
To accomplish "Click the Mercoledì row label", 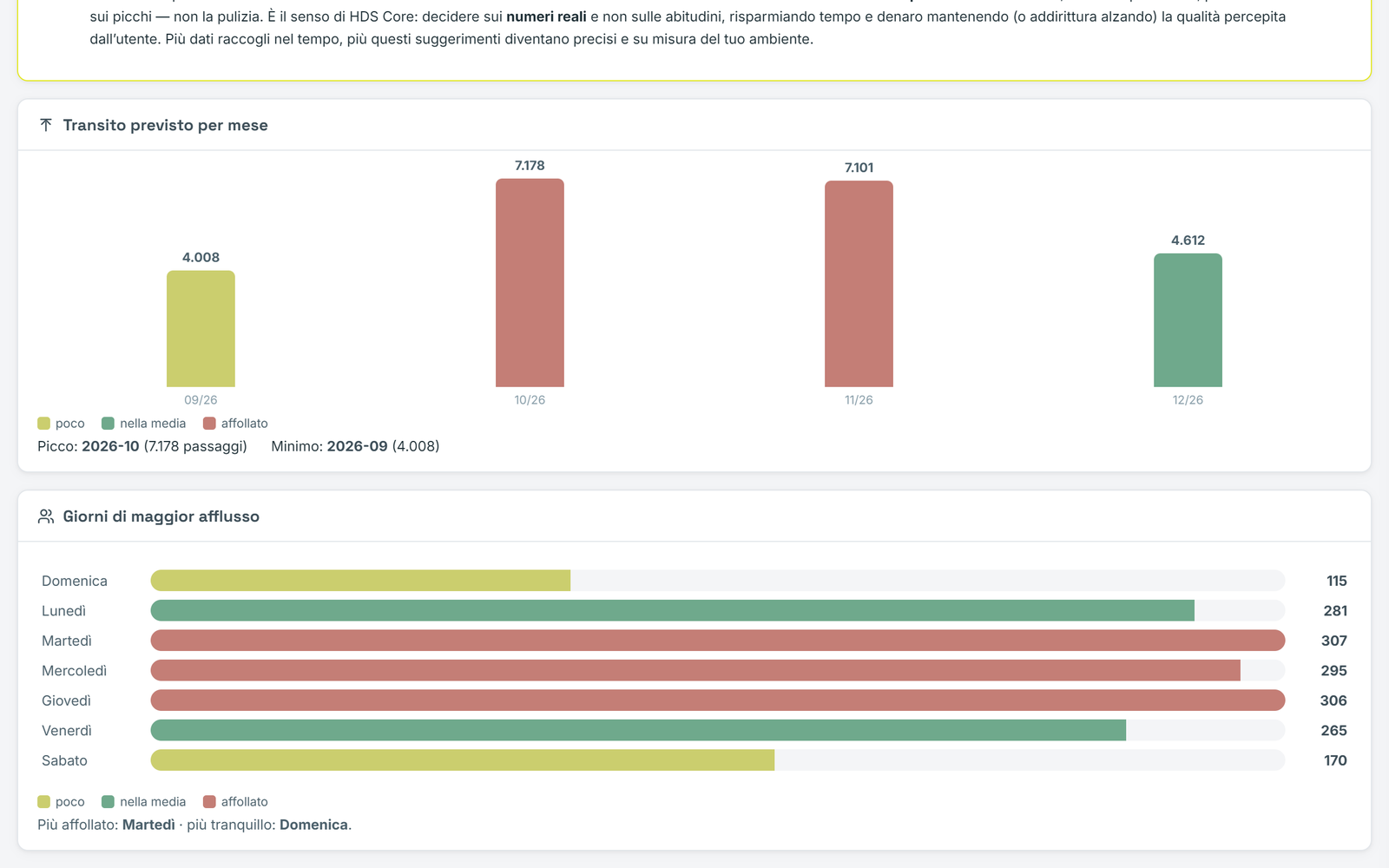I will click(74, 671).
